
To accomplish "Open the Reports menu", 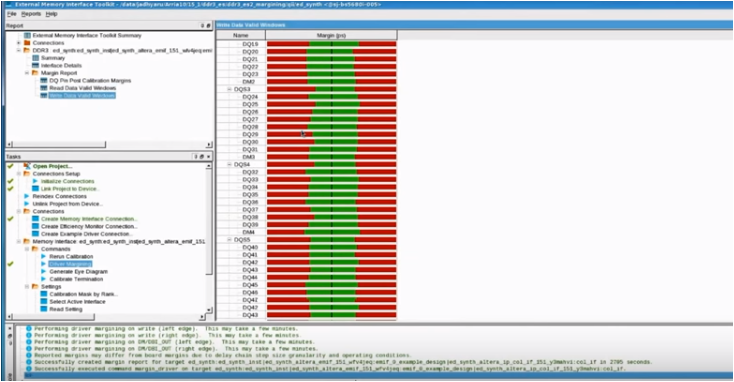I will click(31, 14).
